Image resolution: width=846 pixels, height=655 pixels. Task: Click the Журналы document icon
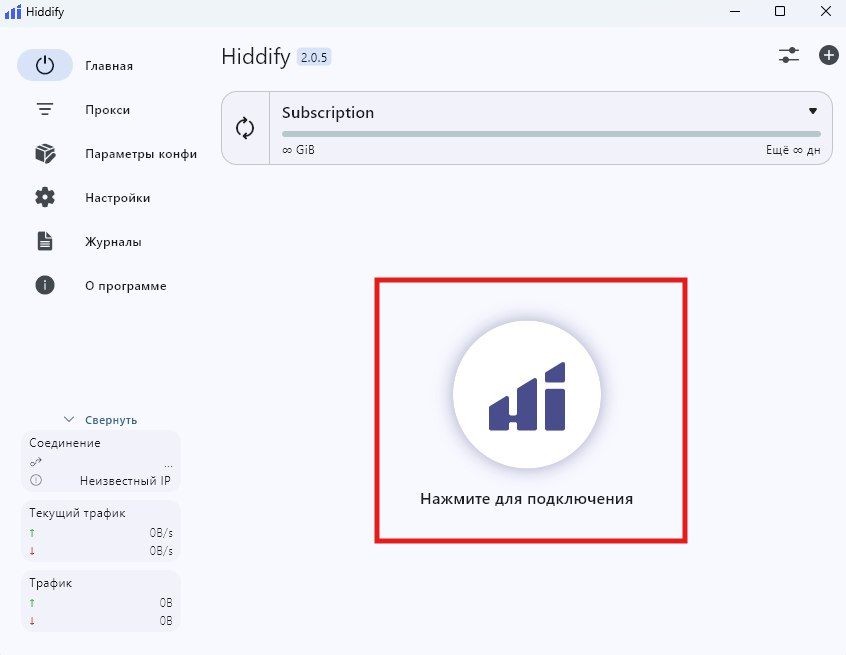pos(45,242)
